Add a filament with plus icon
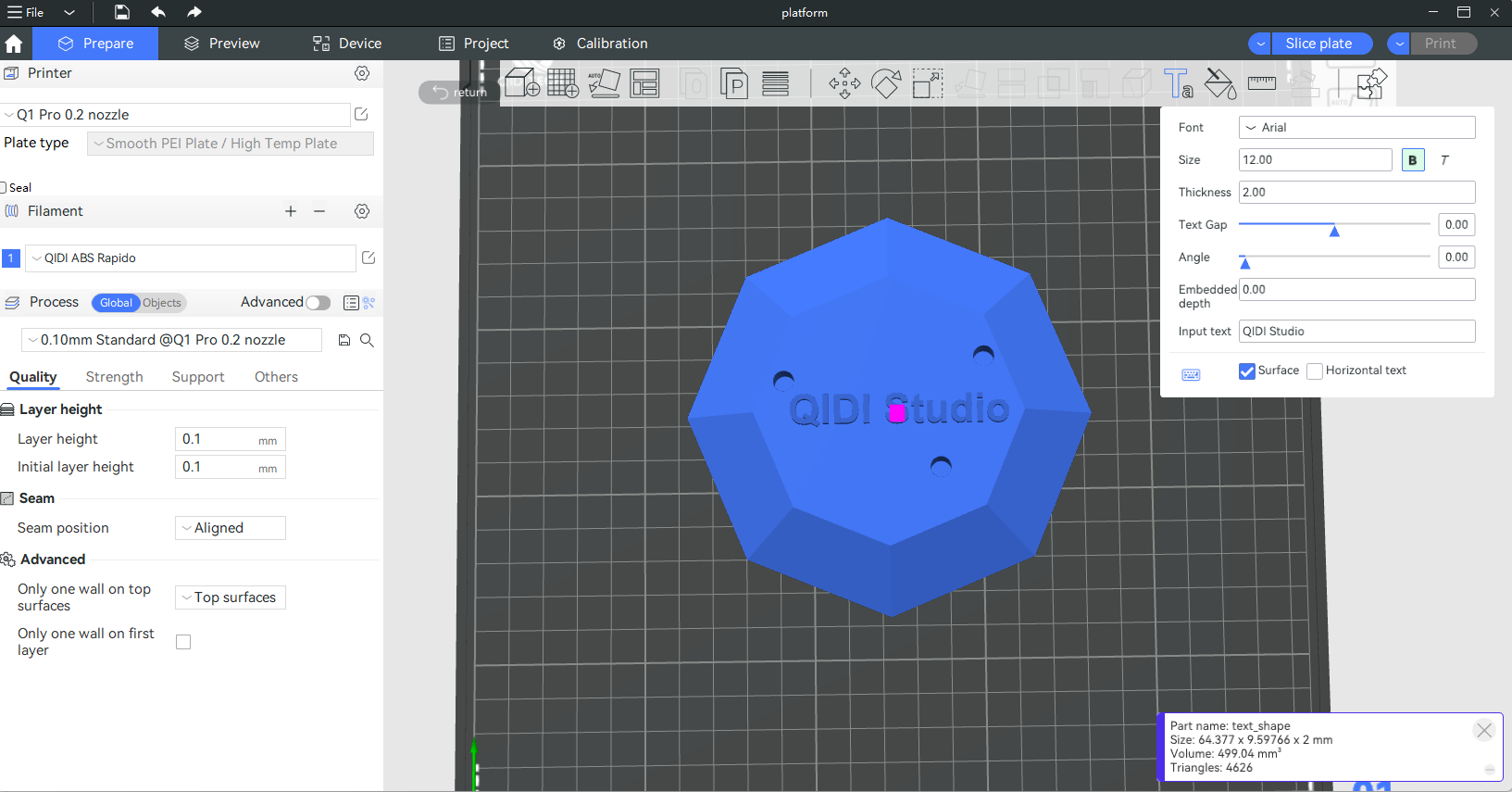The image size is (1512, 792). tap(291, 211)
